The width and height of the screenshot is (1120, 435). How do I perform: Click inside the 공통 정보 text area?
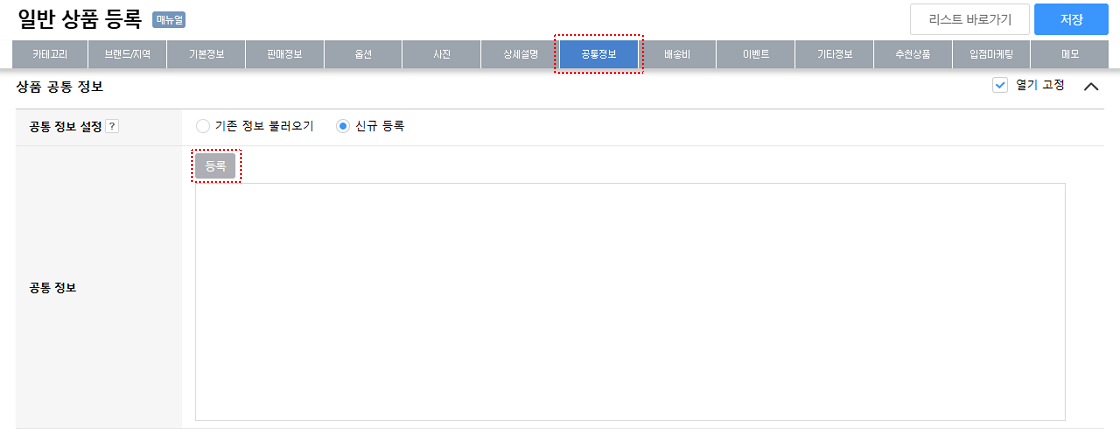[x=630, y=302]
